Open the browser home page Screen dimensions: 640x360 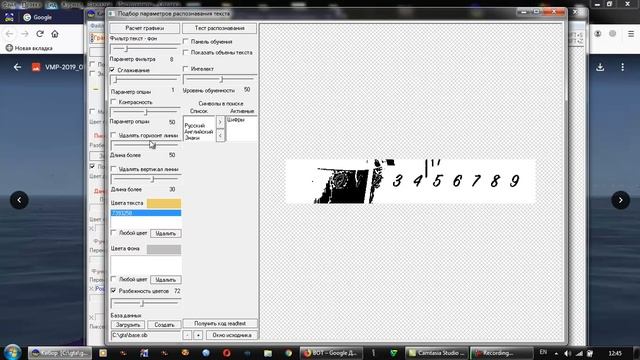pos(55,34)
